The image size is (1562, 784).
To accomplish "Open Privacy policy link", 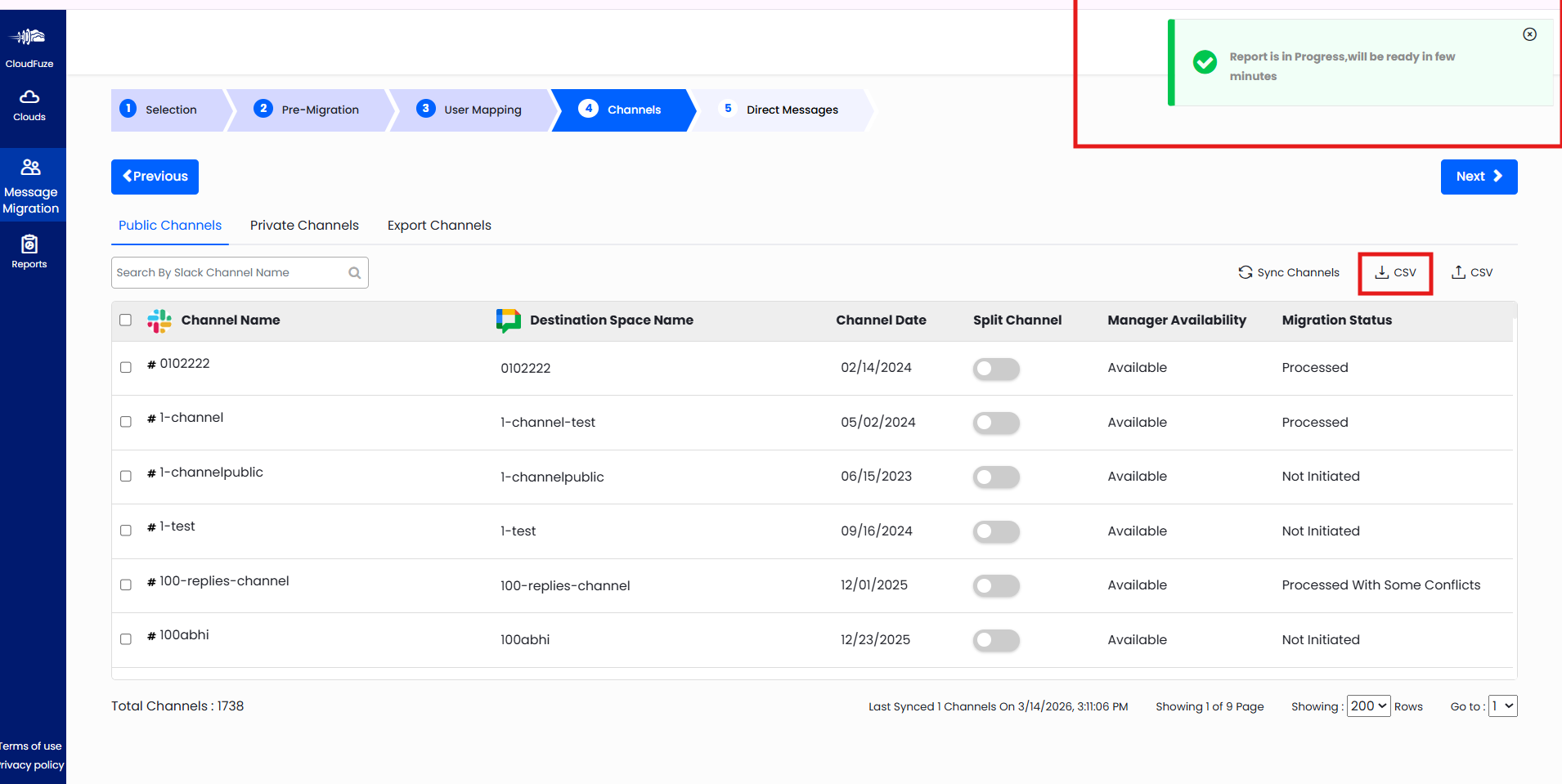I will pos(32,765).
